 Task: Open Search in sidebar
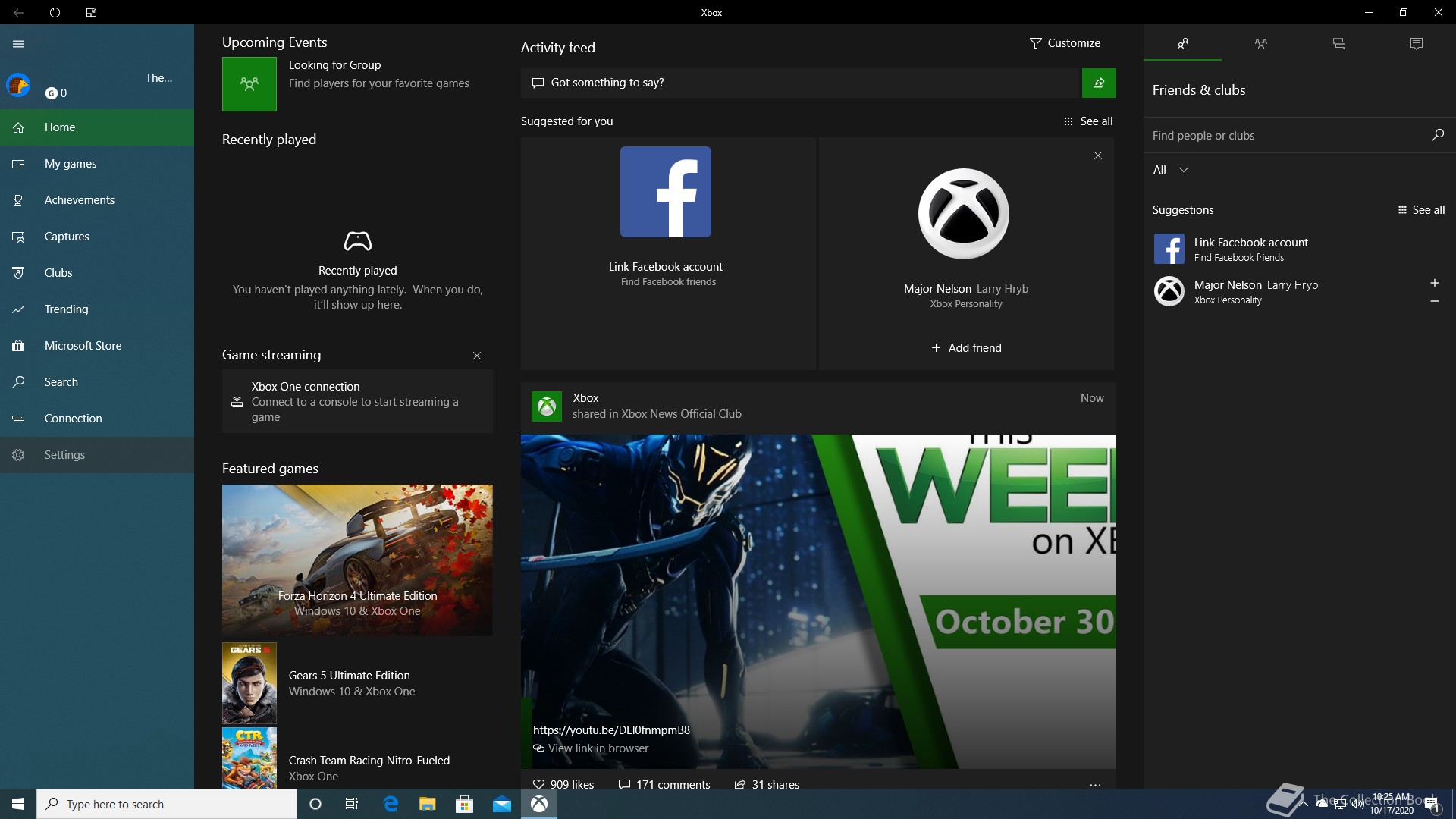[x=97, y=382]
